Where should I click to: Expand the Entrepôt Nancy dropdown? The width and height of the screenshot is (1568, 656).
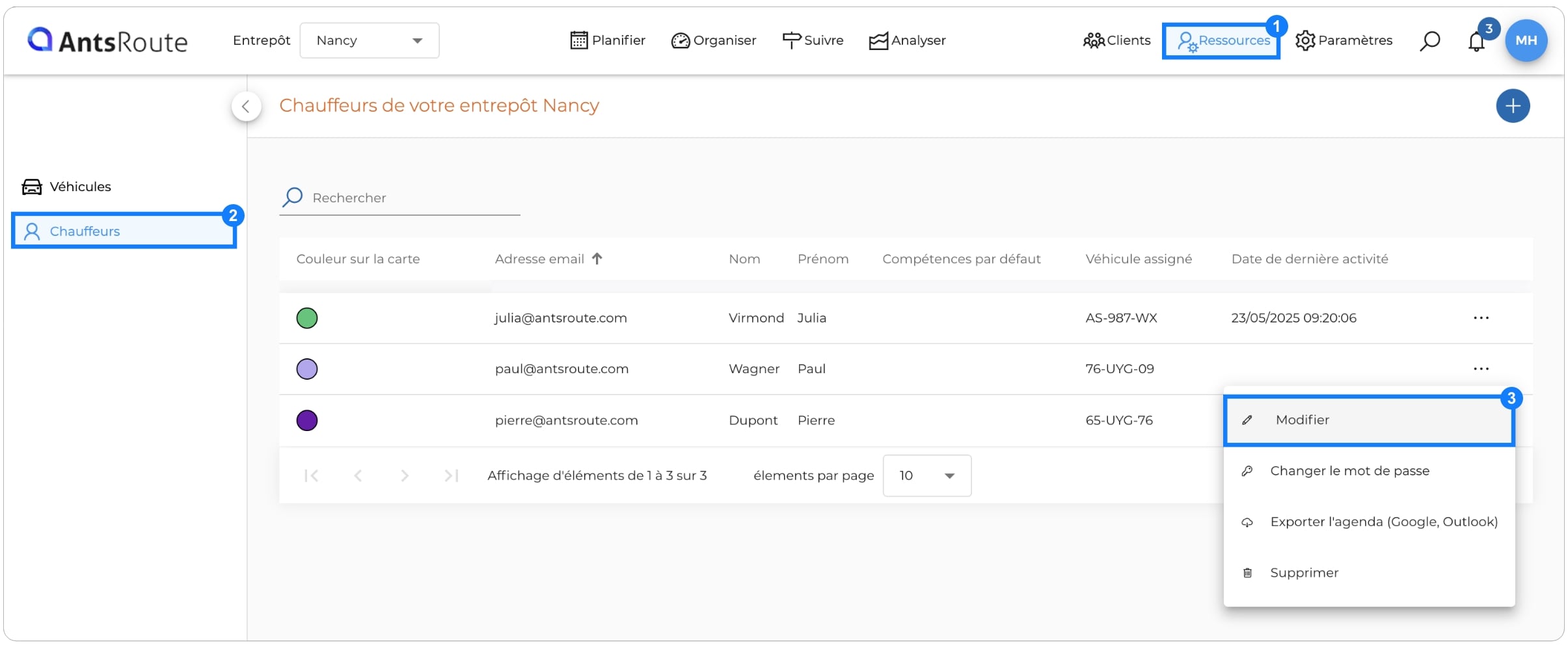point(370,40)
